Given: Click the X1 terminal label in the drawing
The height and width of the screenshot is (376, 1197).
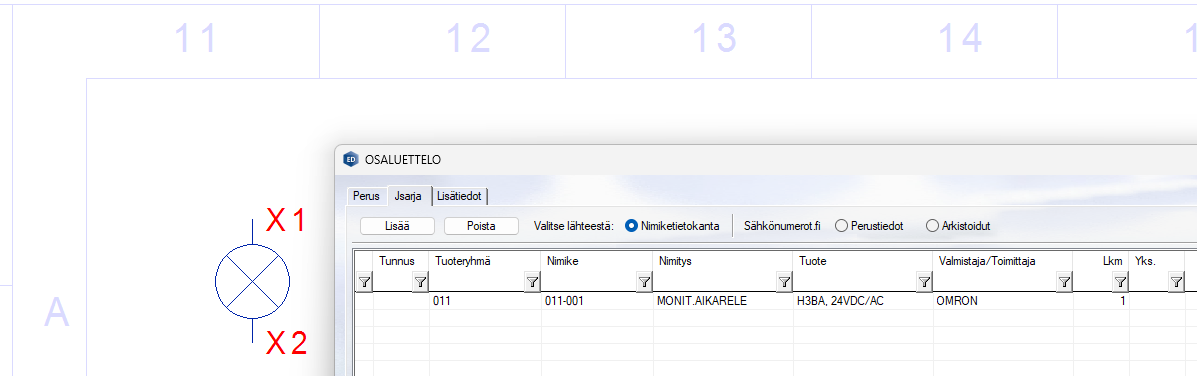Looking at the screenshot, I should pos(286,220).
